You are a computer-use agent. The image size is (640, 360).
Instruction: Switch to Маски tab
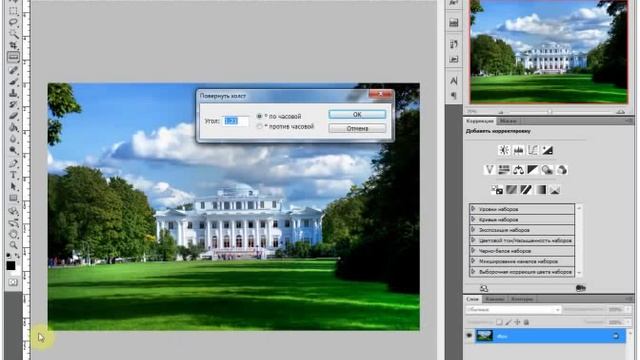pyautogui.click(x=508, y=121)
